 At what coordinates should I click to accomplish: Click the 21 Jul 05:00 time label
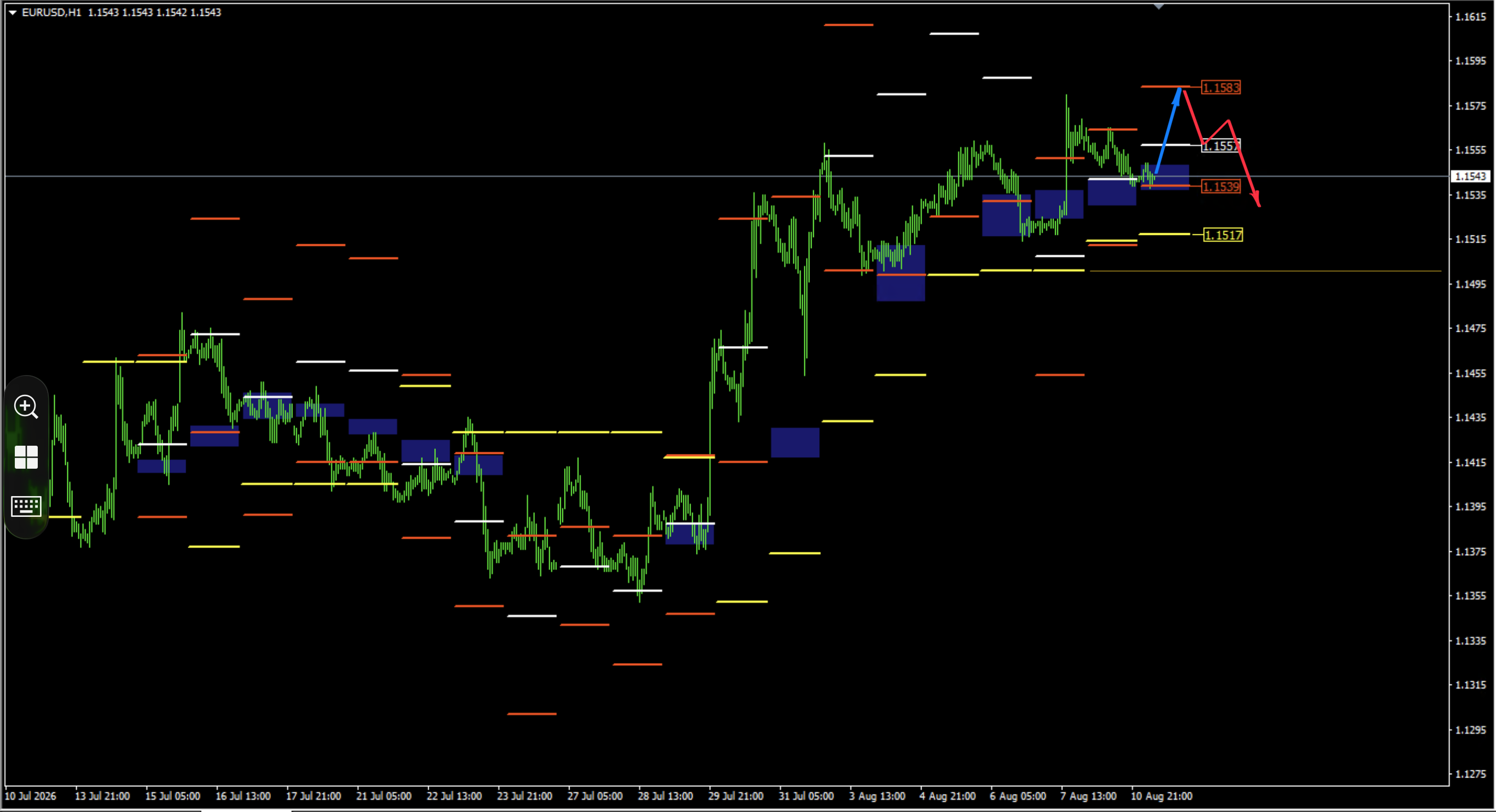coord(384,796)
